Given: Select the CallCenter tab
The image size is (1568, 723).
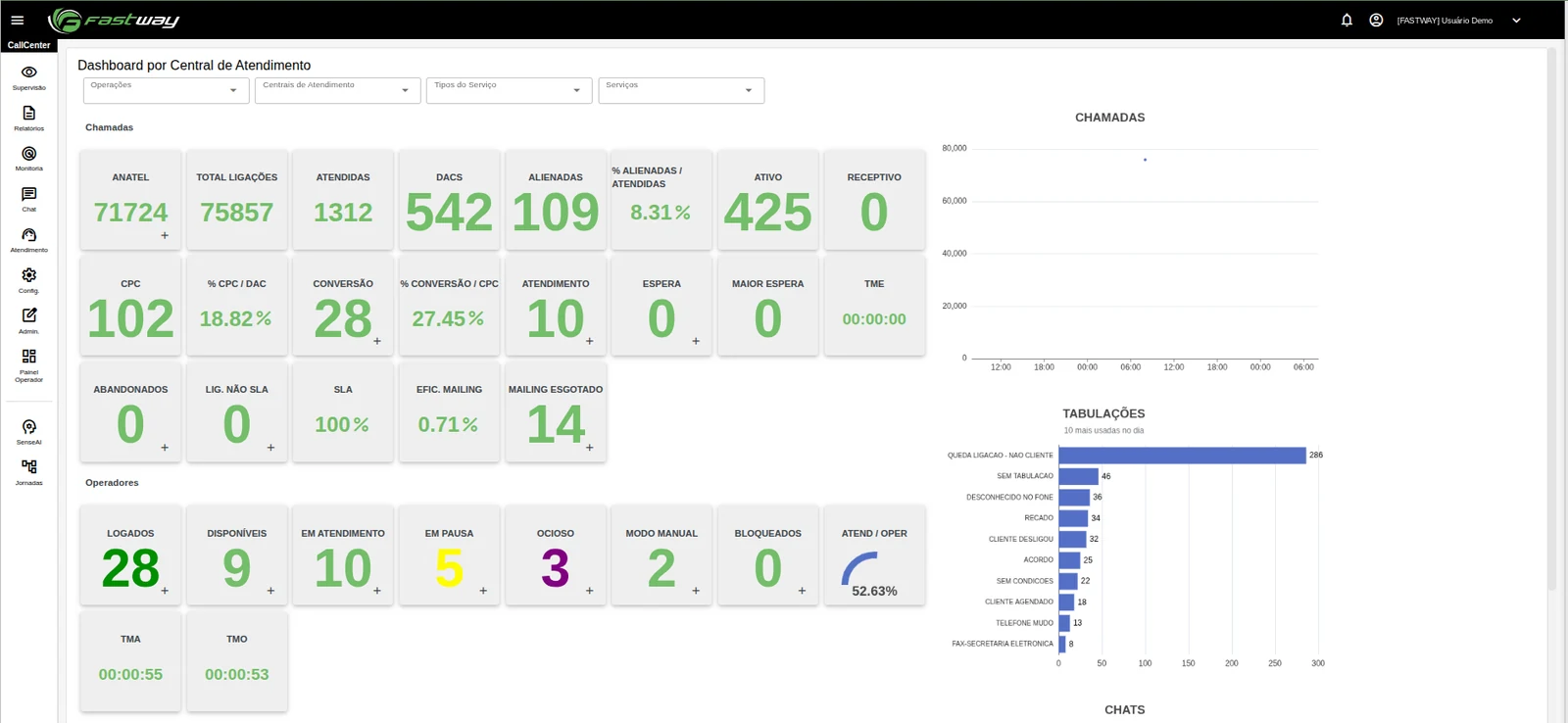Looking at the screenshot, I should click(28, 45).
